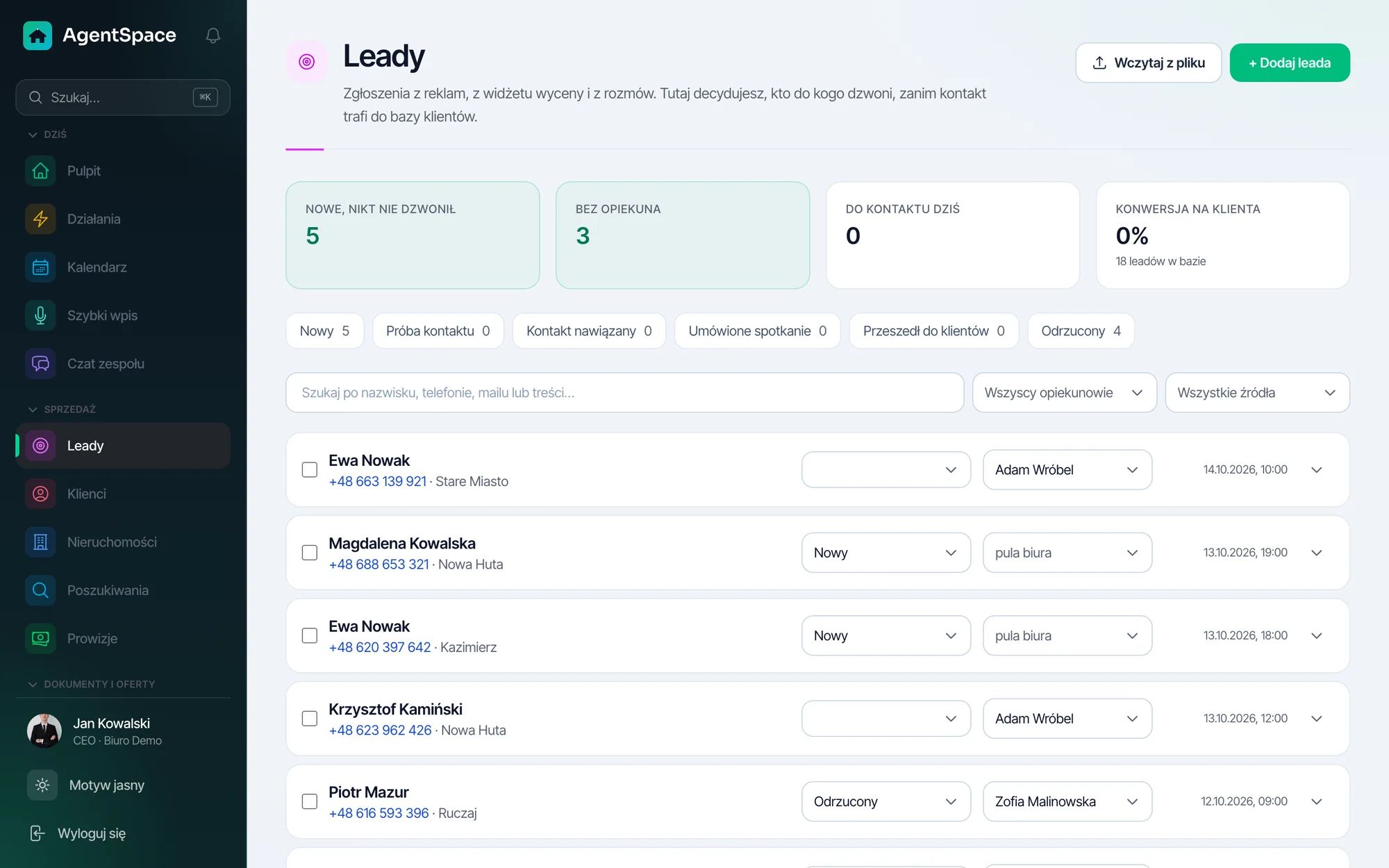Click the pink target icon beside Leady heading

pos(307,62)
